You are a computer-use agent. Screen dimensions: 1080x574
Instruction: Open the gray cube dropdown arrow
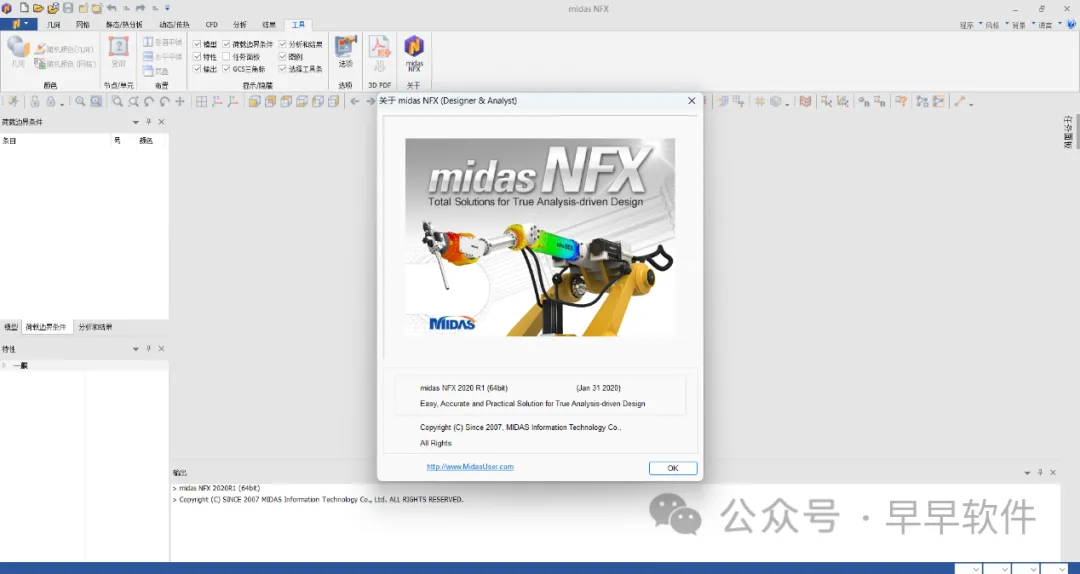(x=787, y=104)
